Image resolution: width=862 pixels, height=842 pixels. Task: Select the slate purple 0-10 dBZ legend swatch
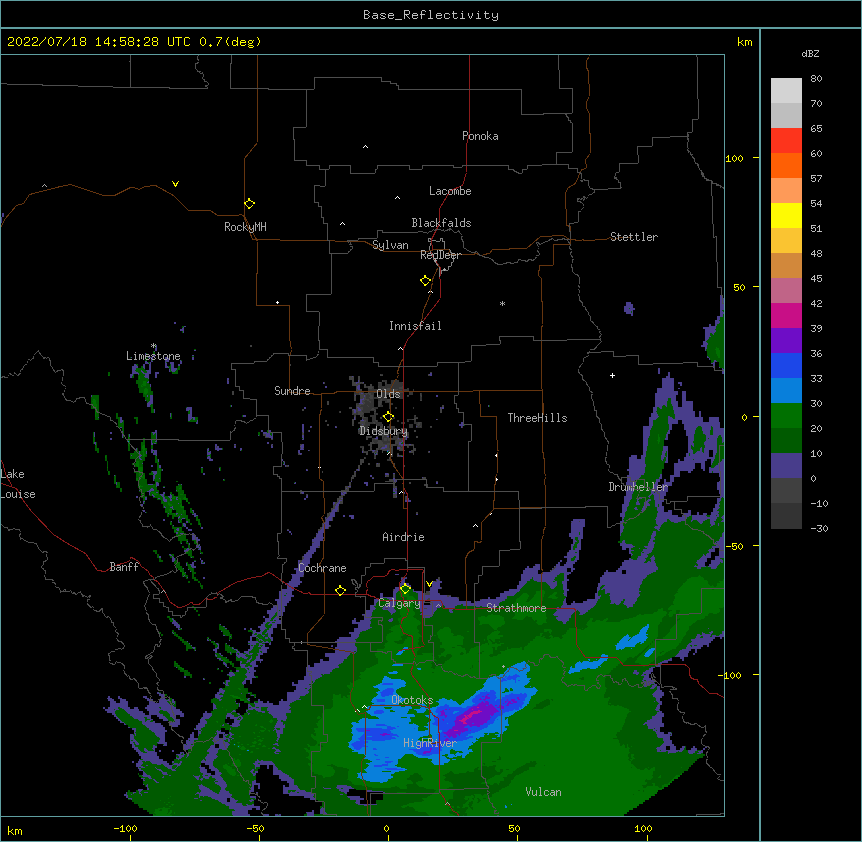(786, 466)
